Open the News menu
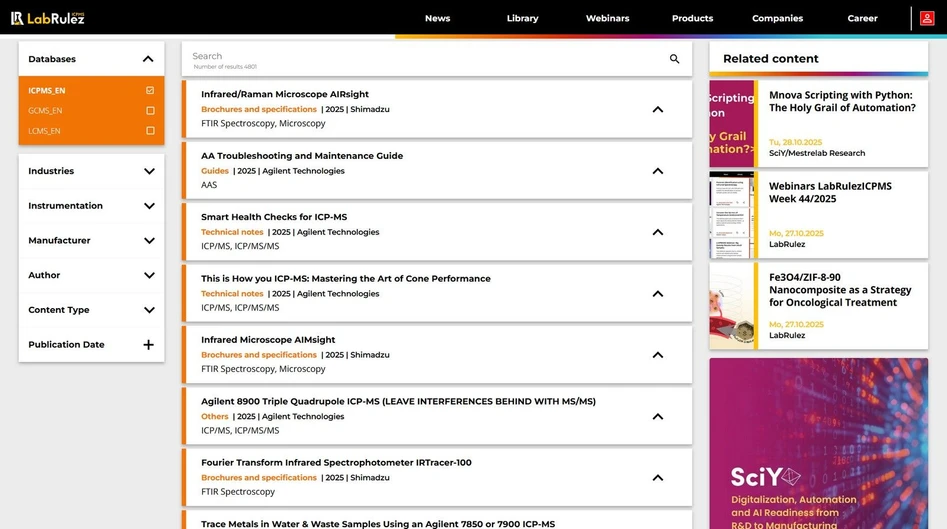947x529 pixels. coord(437,18)
